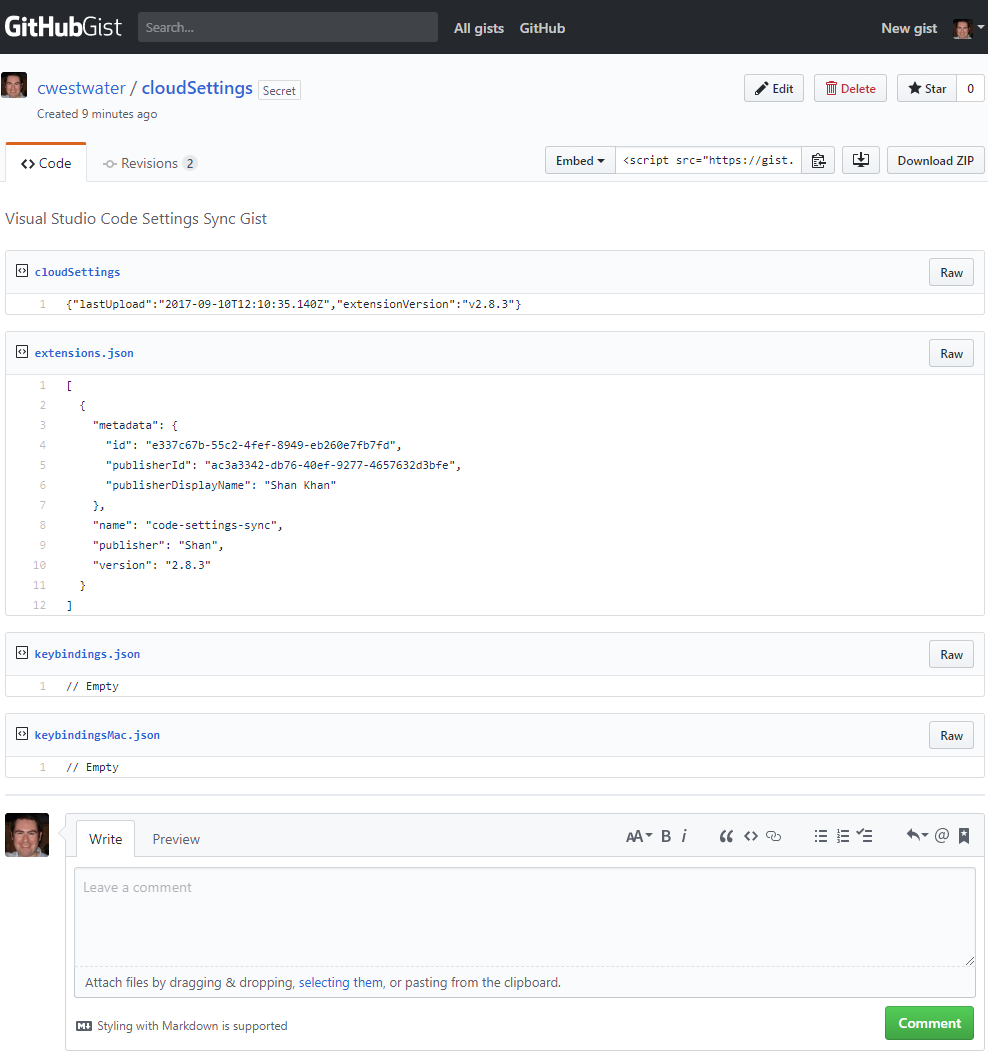Screen dimensions: 988x1053
Task: Open the Revisions tab
Action: coord(149,163)
